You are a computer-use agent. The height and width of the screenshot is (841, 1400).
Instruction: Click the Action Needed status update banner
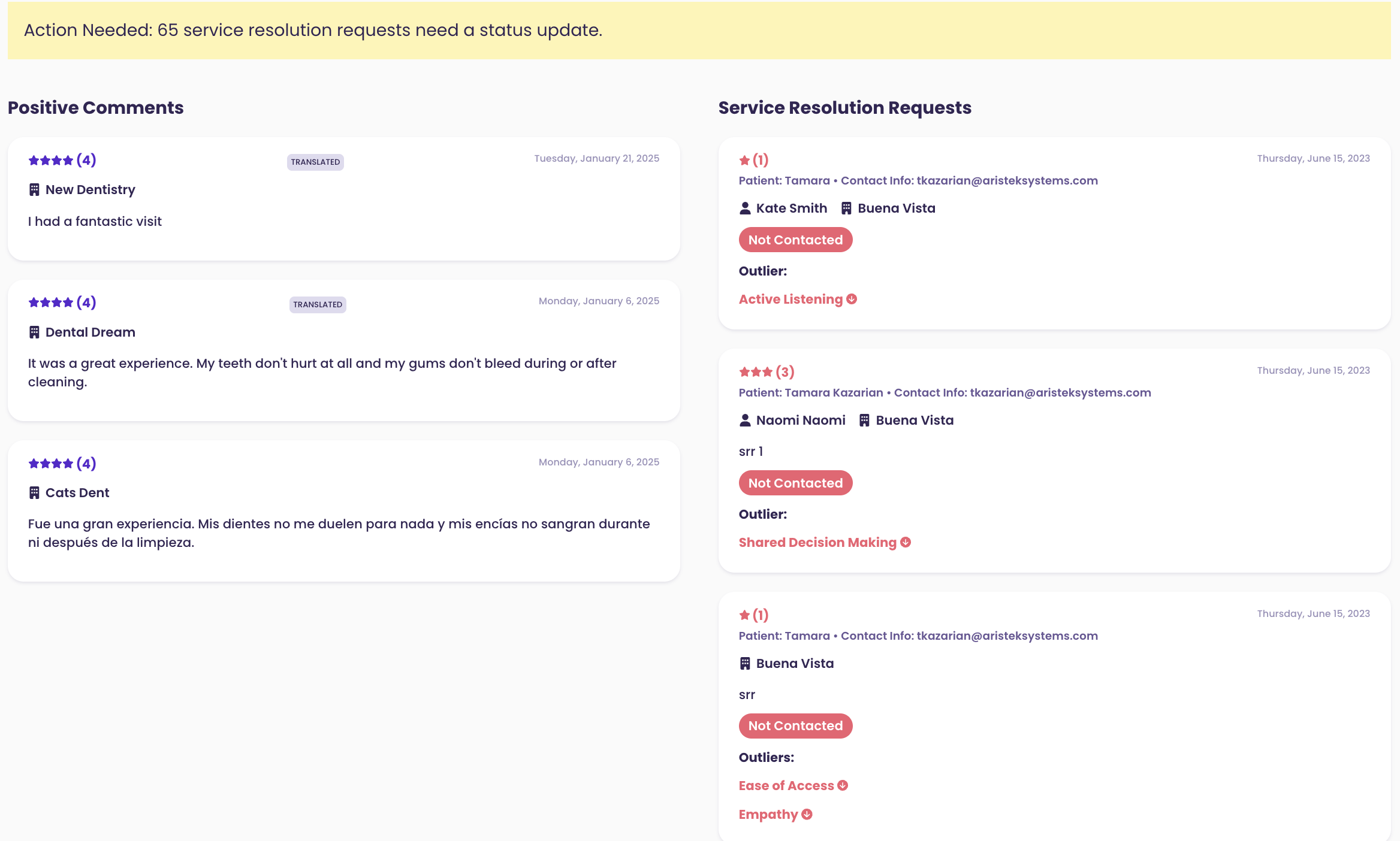click(x=699, y=30)
